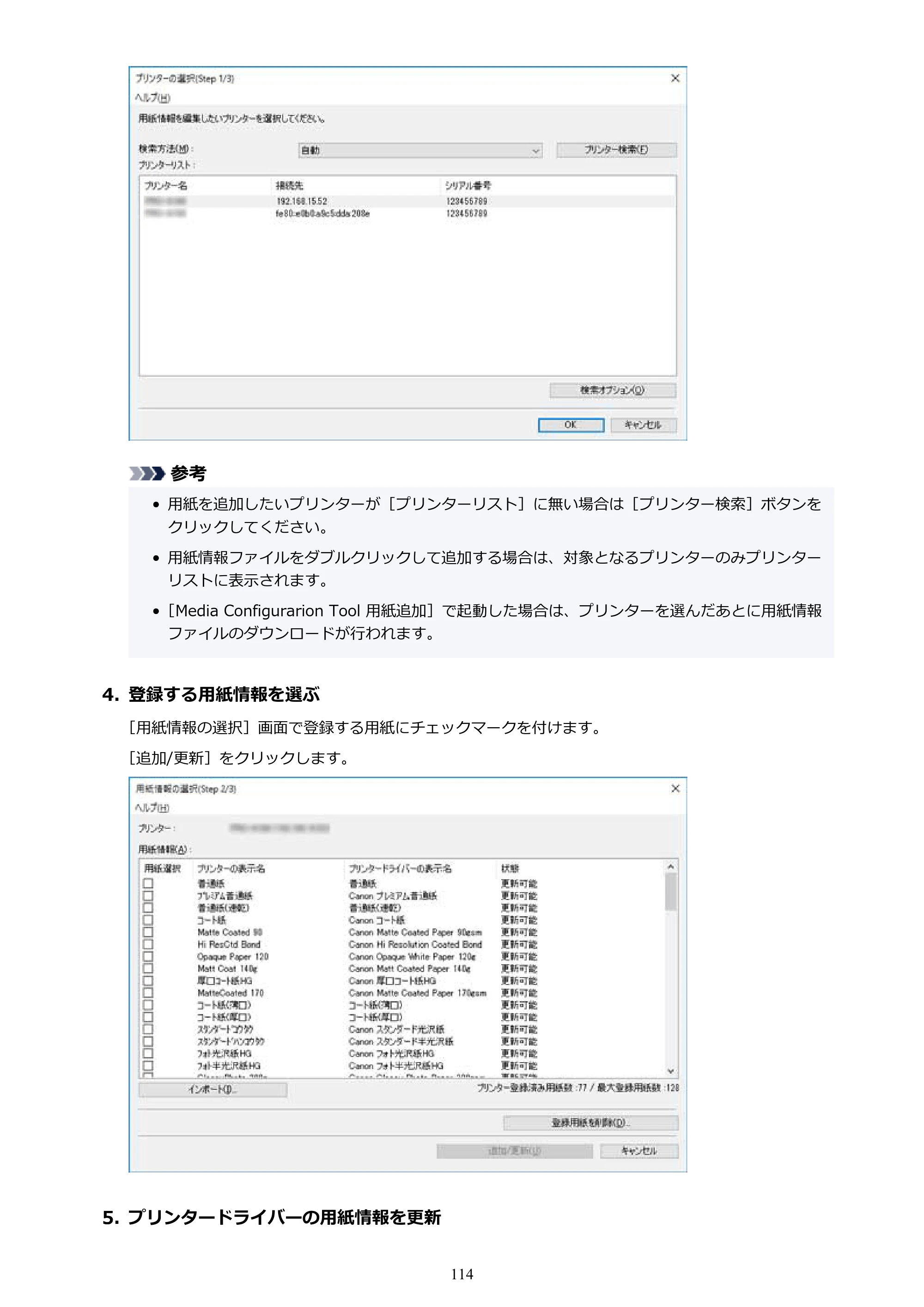Click scroll-down arrow of paper list
The height and width of the screenshot is (1307, 924).
pos(671,1071)
